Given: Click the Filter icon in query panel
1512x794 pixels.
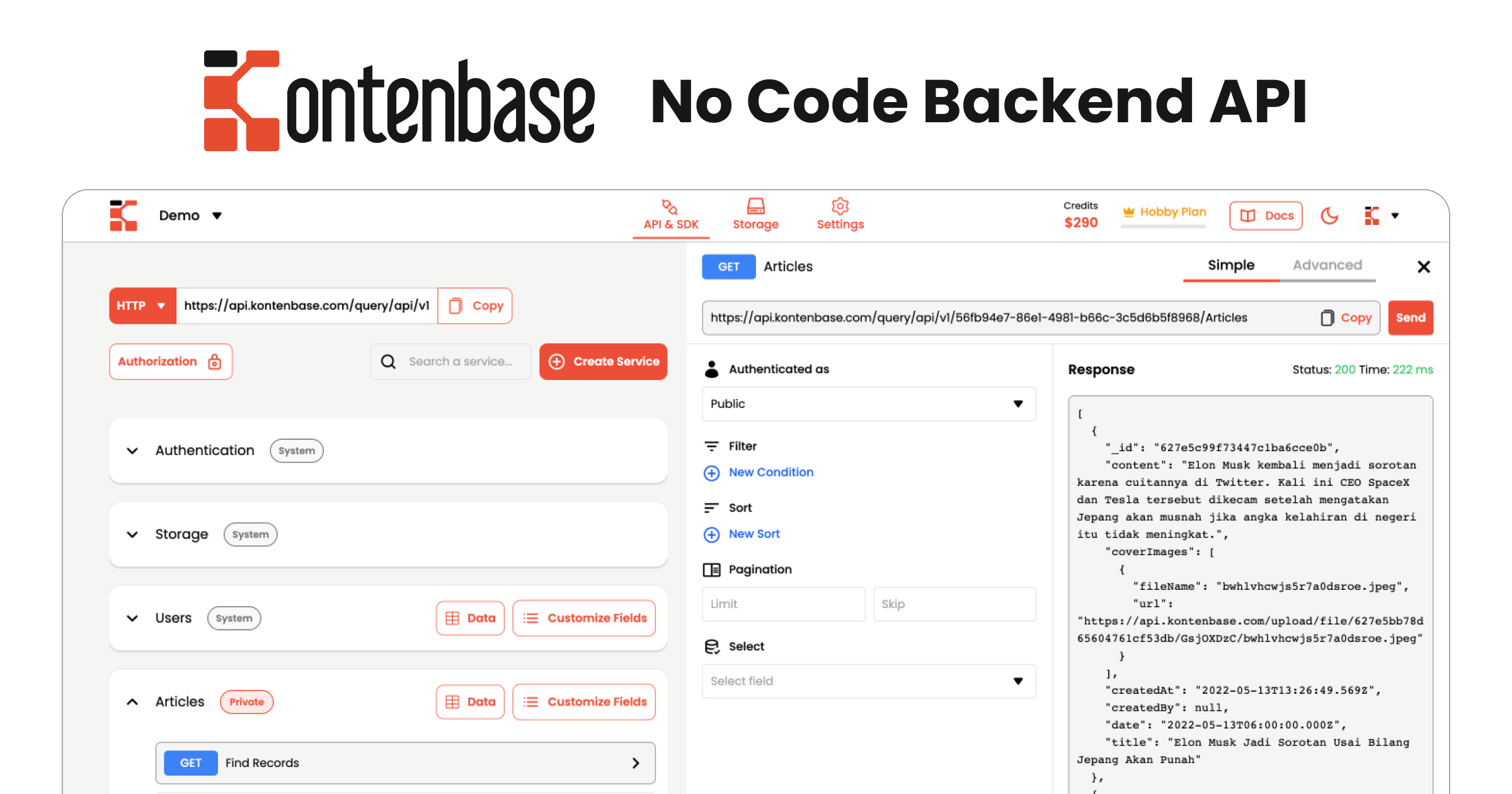Looking at the screenshot, I should pyautogui.click(x=712, y=446).
